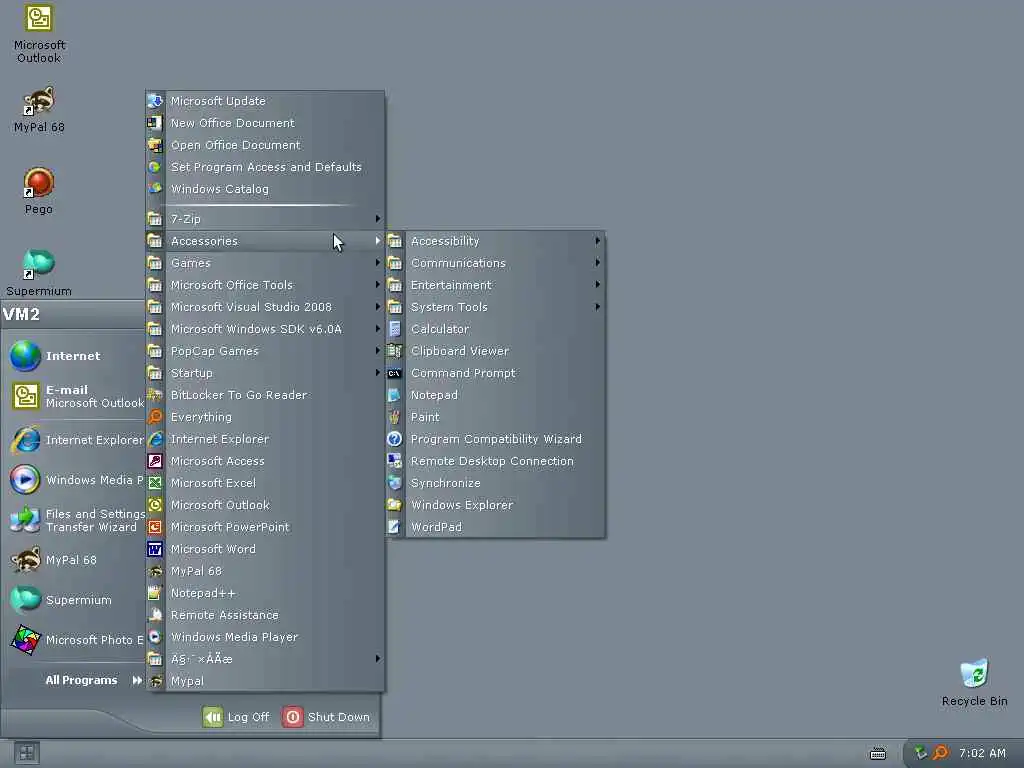Click the Calculator icon in Accessories

tap(394, 329)
